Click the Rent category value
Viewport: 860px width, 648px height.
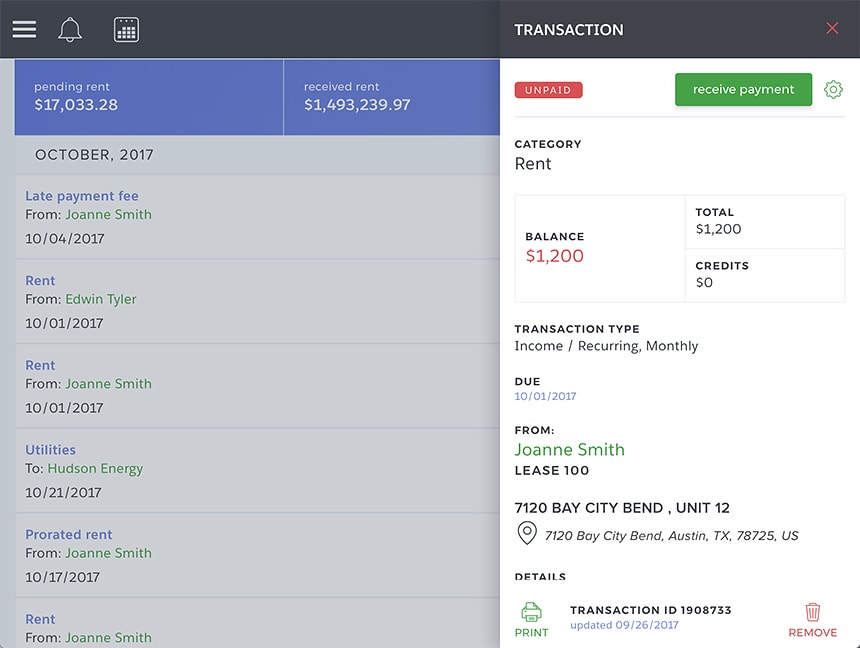(x=533, y=164)
